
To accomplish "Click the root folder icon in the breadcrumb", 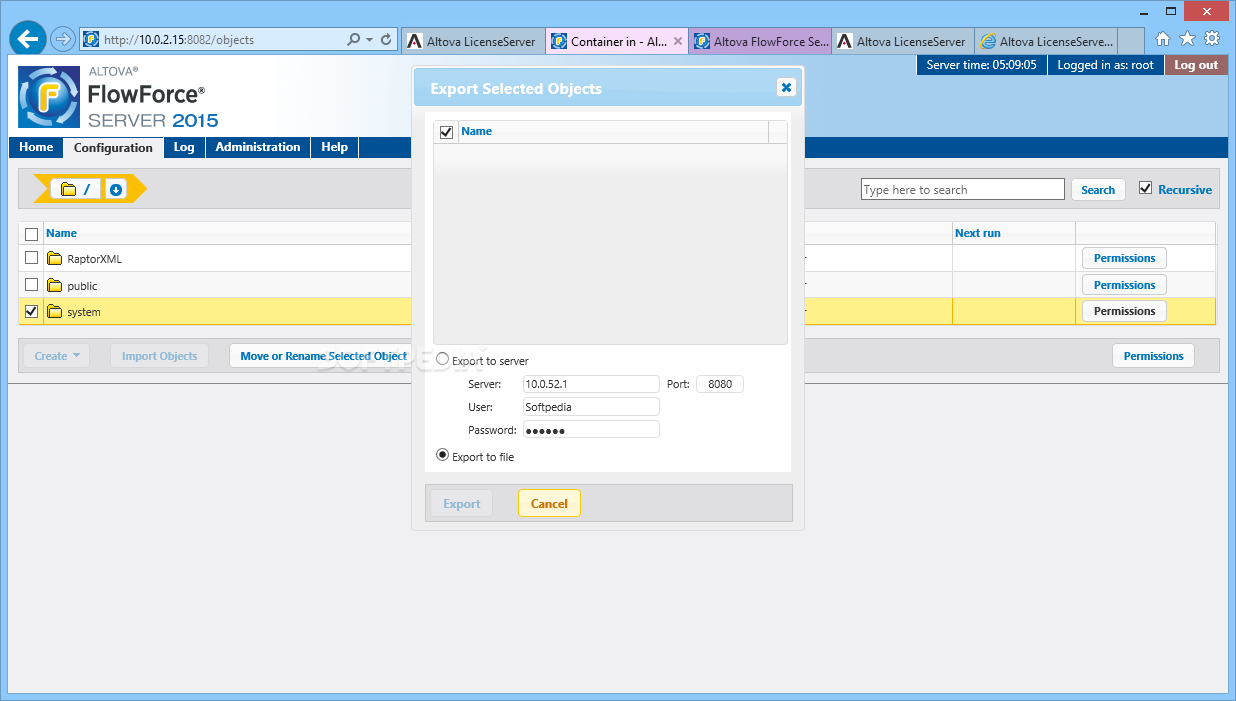I will [68, 189].
